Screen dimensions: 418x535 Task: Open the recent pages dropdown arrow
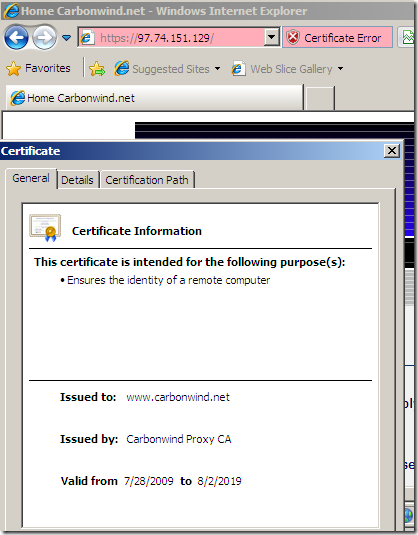(x=67, y=38)
